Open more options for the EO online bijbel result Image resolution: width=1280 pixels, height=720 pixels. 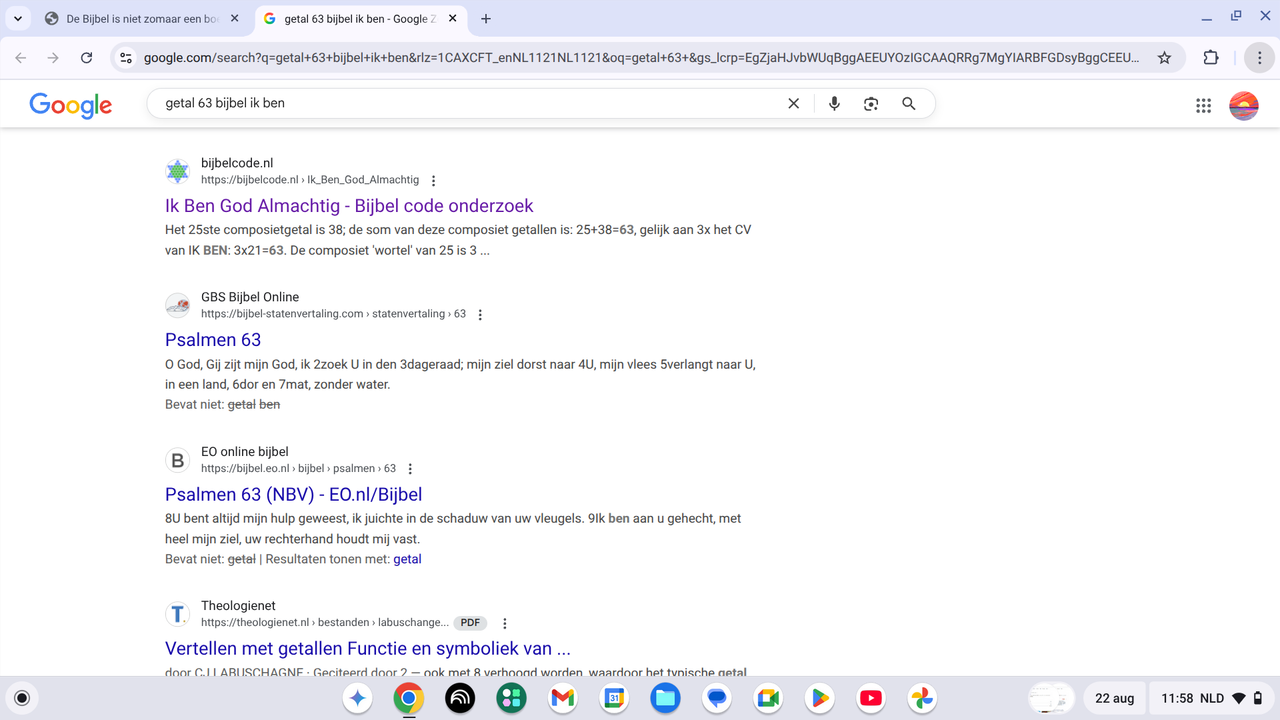[x=410, y=469]
